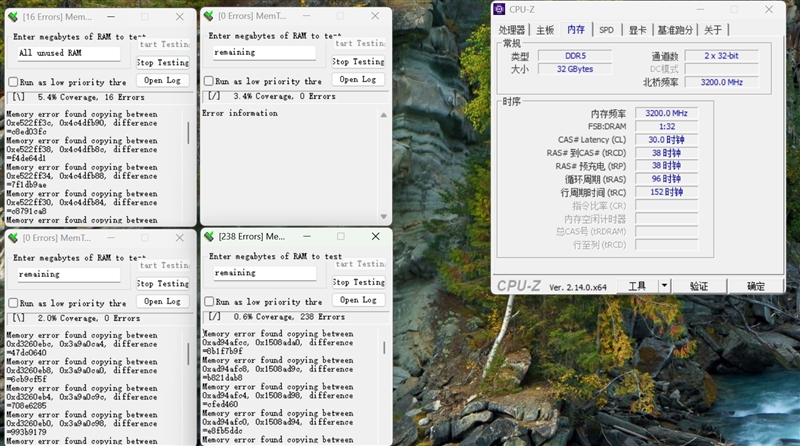Select the 显卡 tab in CPU-Z

[637, 30]
